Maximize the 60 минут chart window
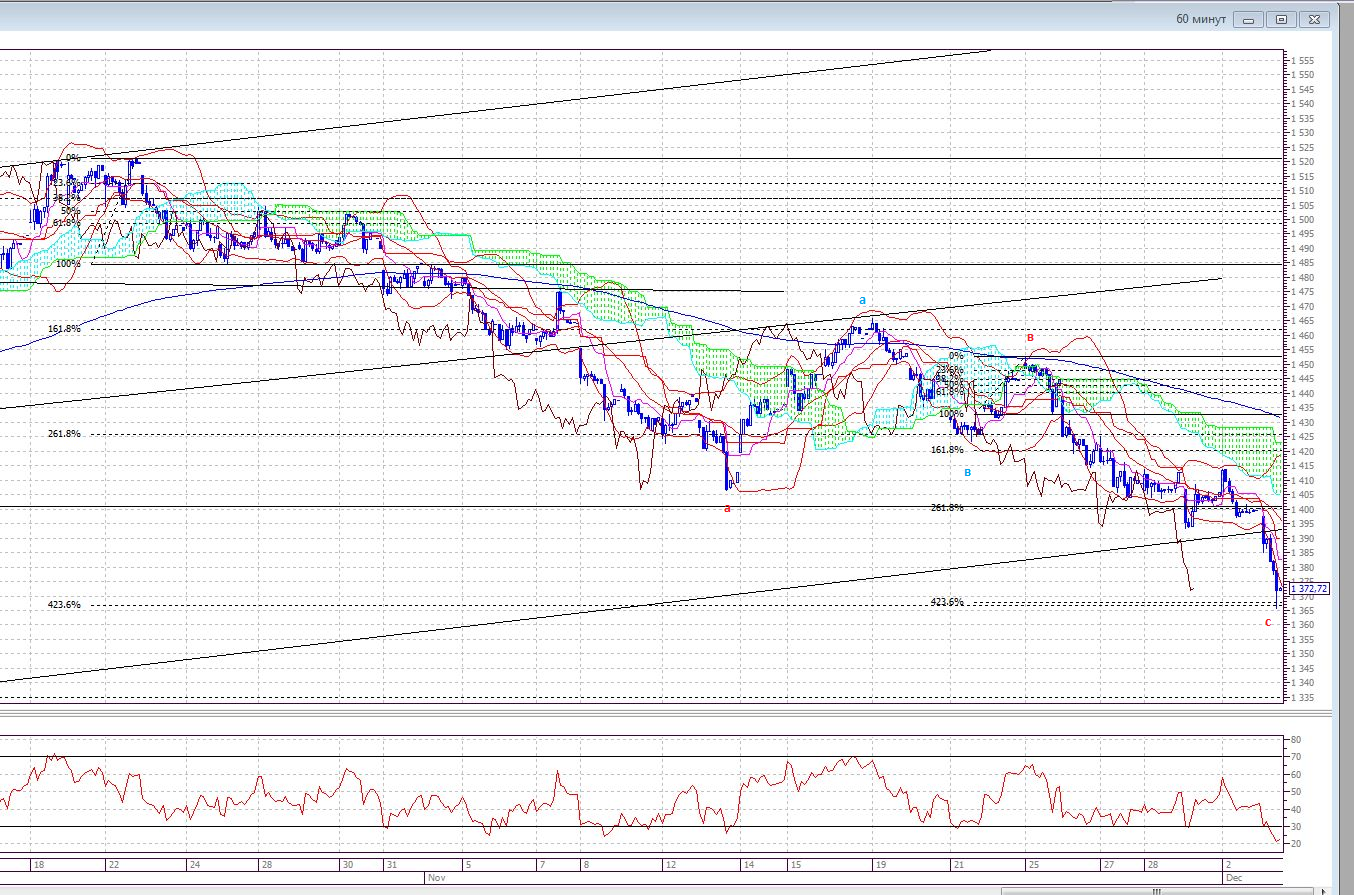This screenshot has height=895, width=1354. [x=1282, y=19]
